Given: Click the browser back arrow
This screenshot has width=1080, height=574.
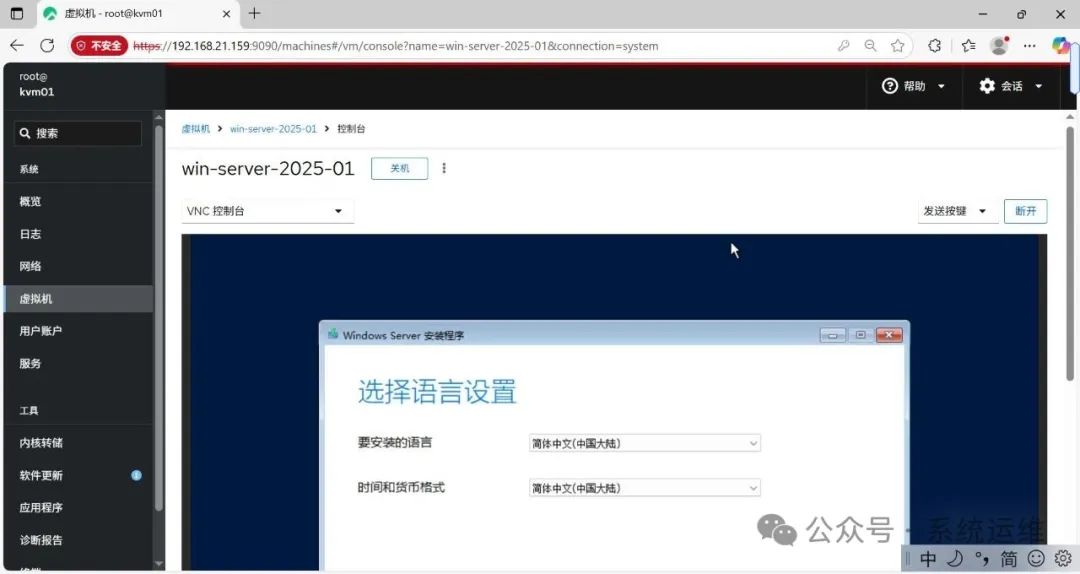Looking at the screenshot, I should tap(17, 46).
